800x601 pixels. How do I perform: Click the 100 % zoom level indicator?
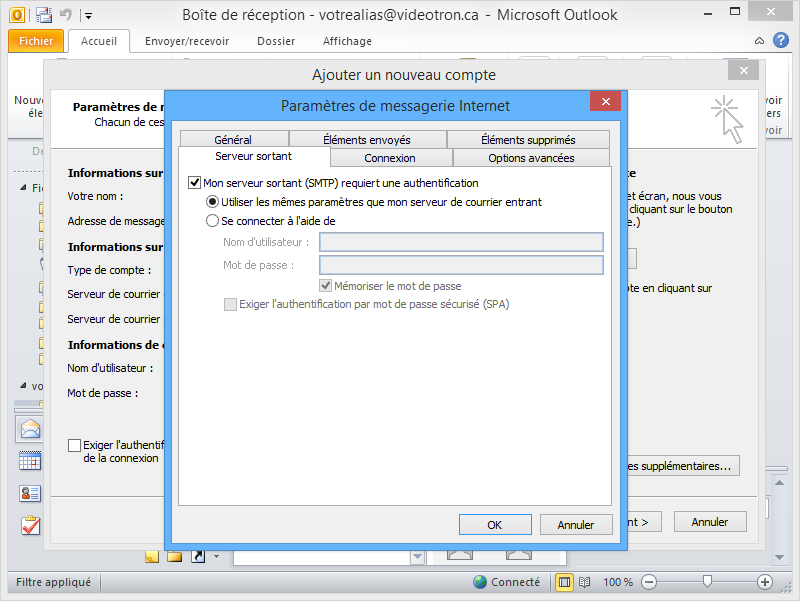click(618, 582)
